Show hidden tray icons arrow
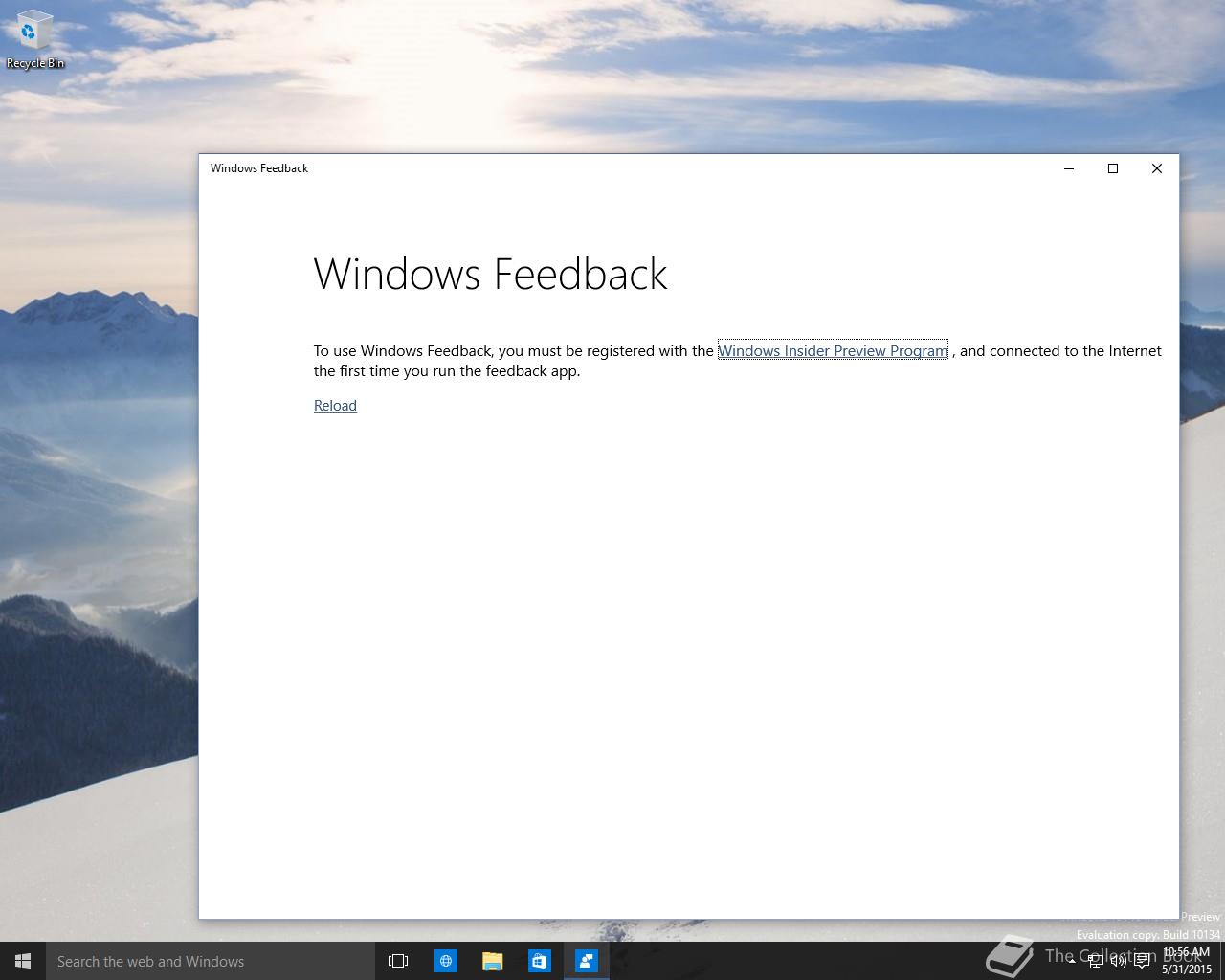The height and width of the screenshot is (980, 1225). point(1072,961)
